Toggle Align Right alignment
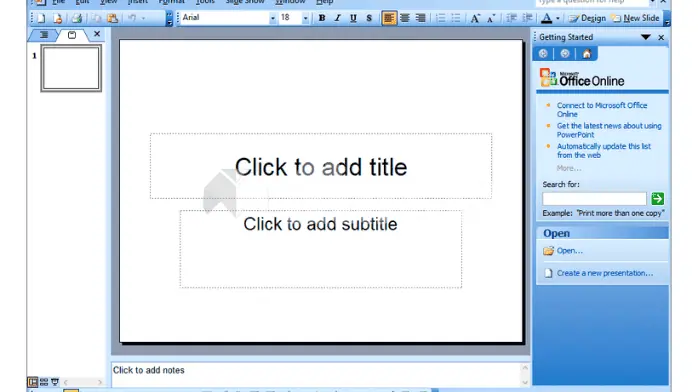 pos(420,18)
